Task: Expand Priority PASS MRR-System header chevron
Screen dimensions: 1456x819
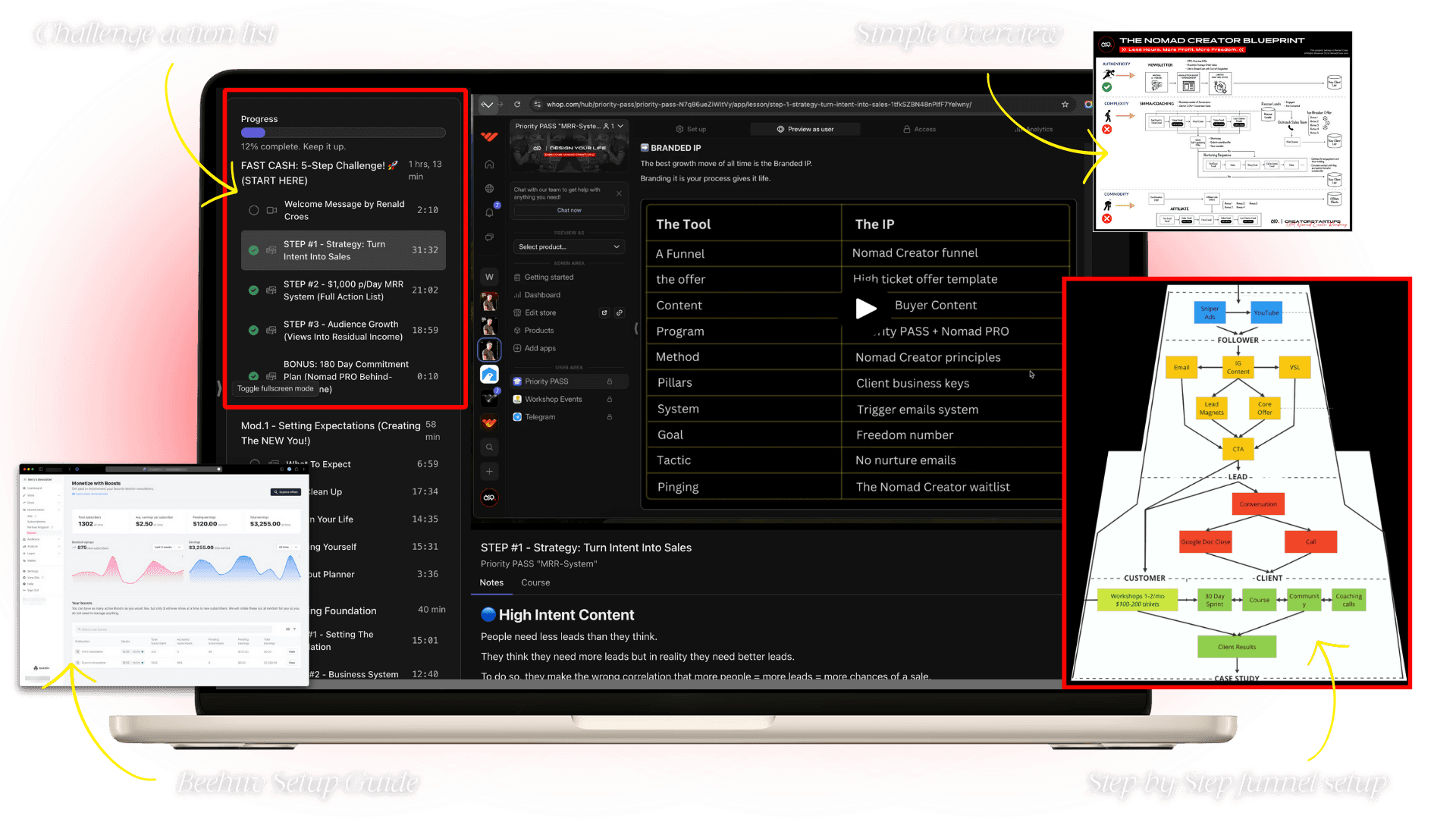Action: (620, 126)
